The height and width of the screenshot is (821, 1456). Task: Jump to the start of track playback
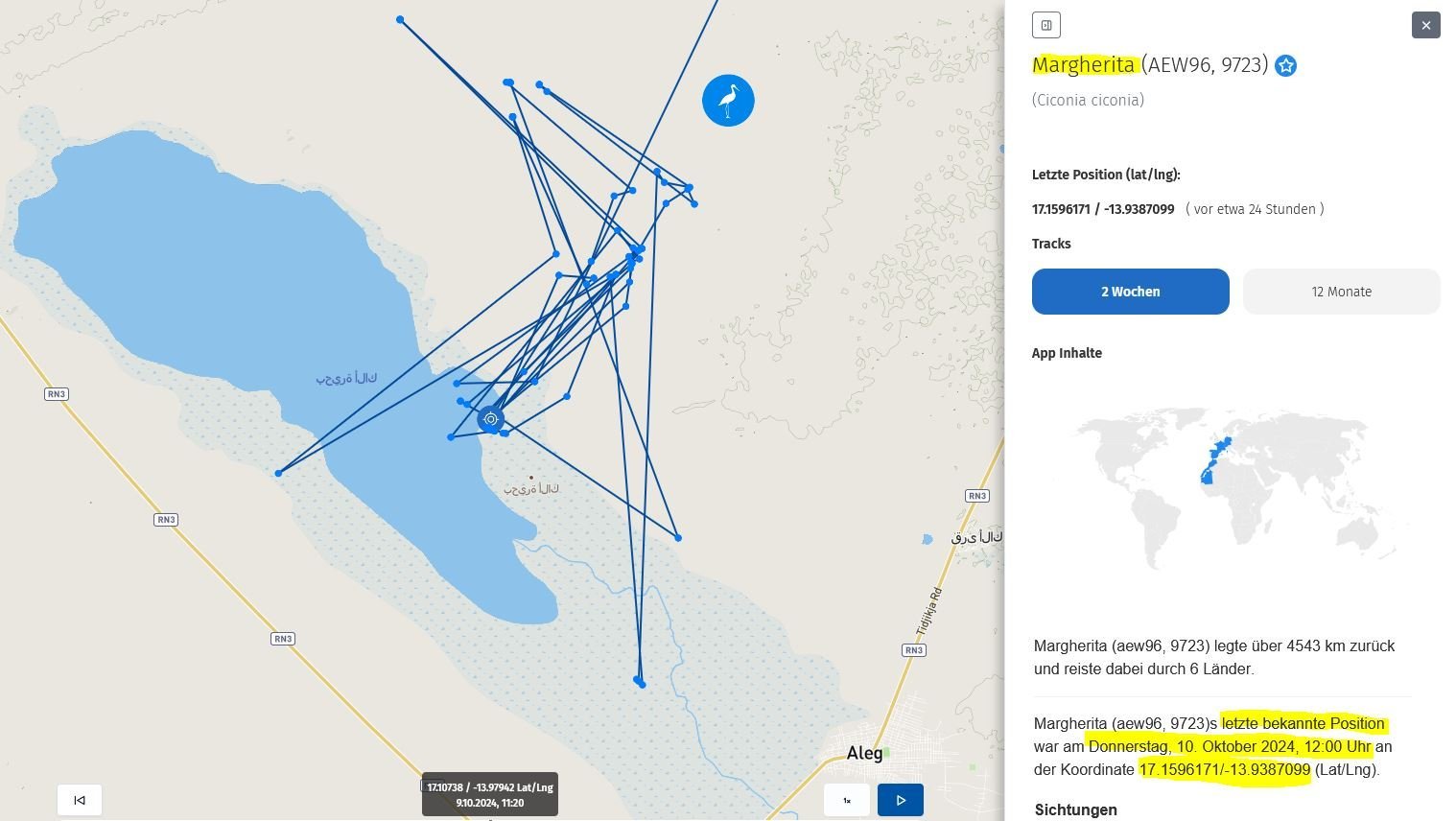point(80,800)
